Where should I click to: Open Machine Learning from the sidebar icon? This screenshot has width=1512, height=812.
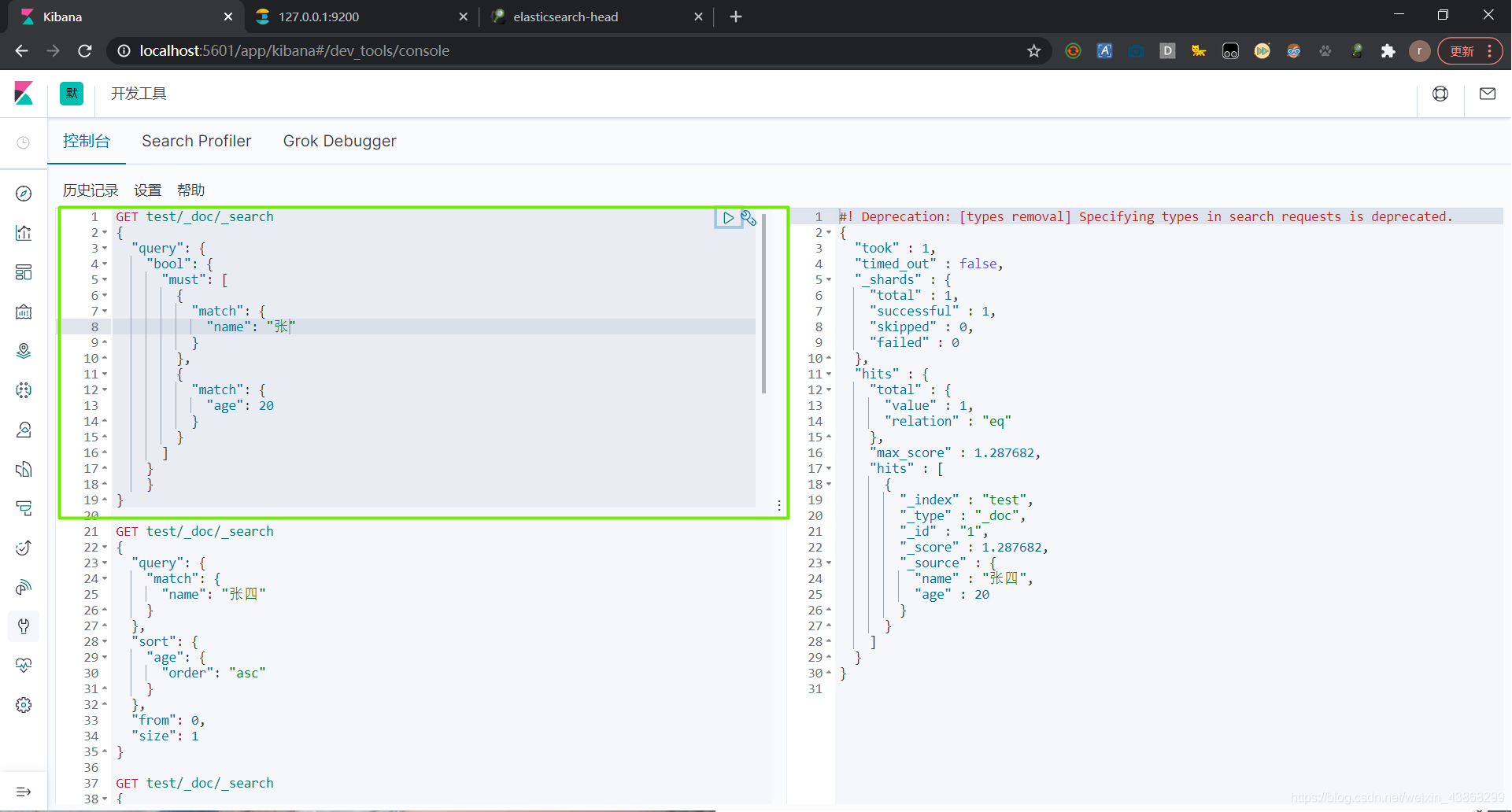(x=24, y=390)
